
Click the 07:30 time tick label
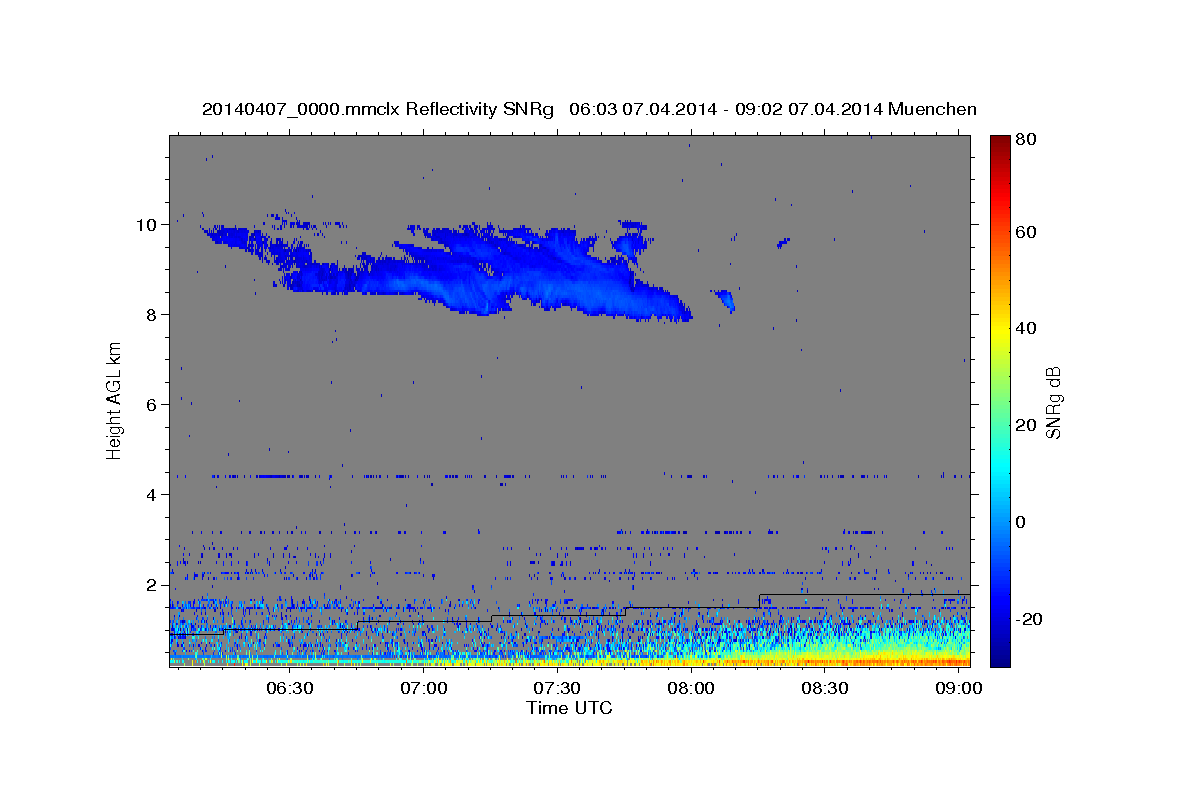coord(557,688)
